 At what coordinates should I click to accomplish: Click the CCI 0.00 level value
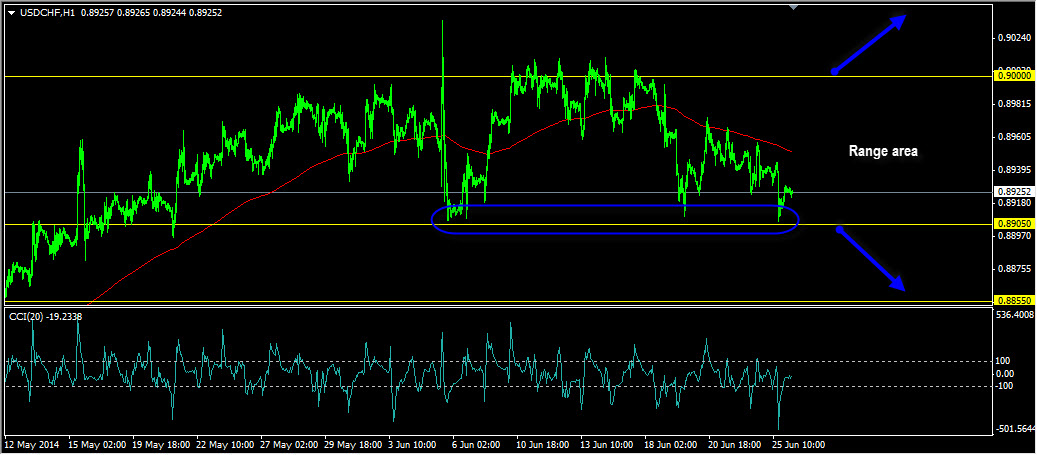pos(1007,374)
